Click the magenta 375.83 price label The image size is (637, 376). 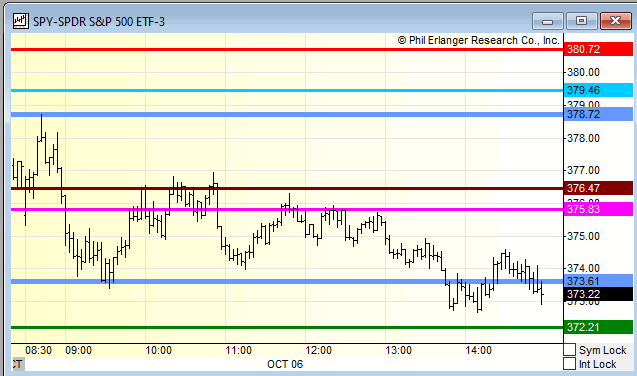coord(598,209)
